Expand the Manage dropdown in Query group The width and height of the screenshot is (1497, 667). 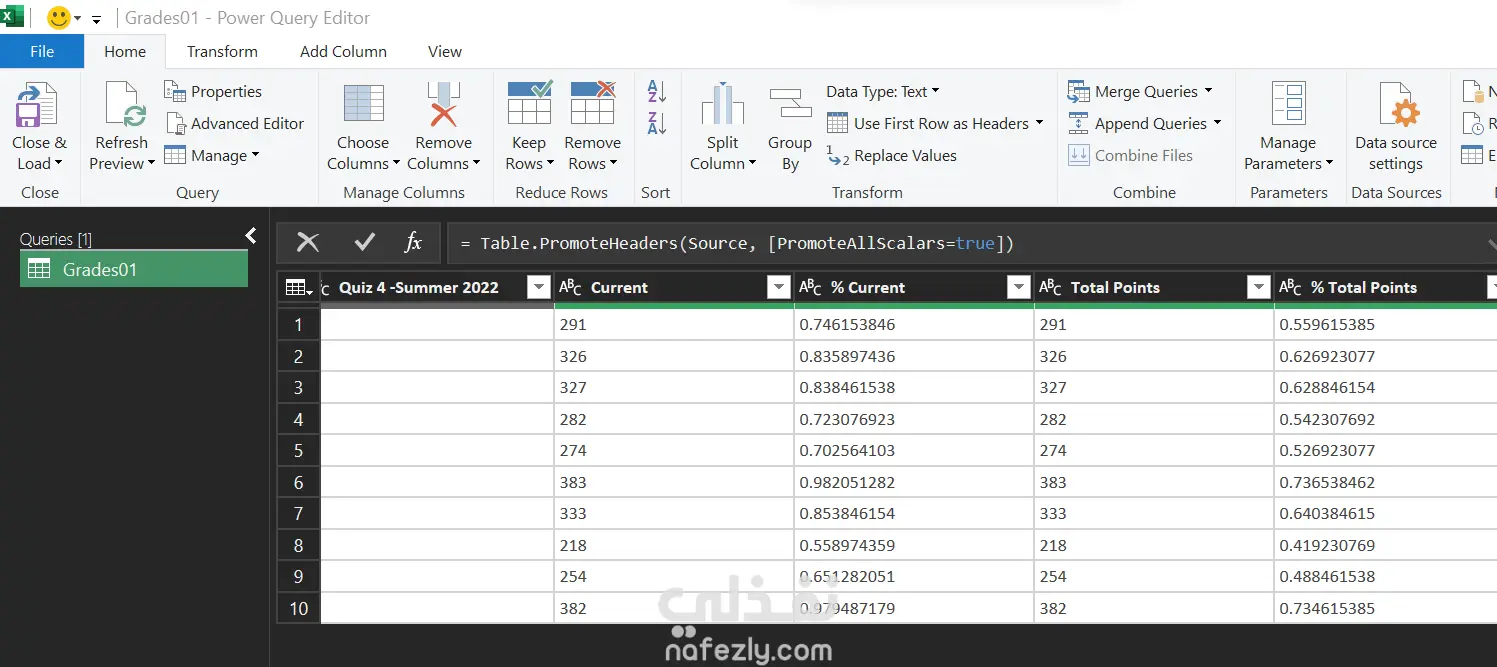coord(255,155)
